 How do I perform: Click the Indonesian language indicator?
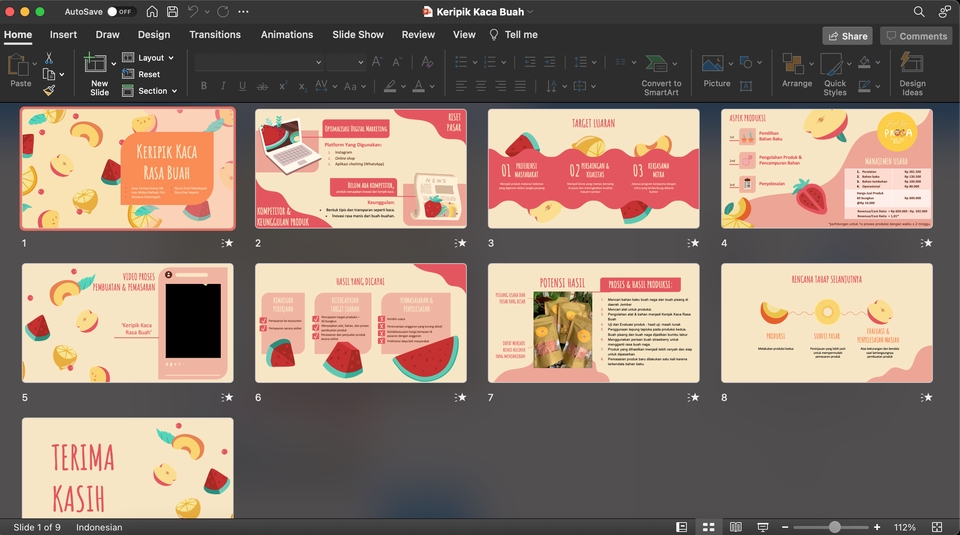pyautogui.click(x=99, y=527)
